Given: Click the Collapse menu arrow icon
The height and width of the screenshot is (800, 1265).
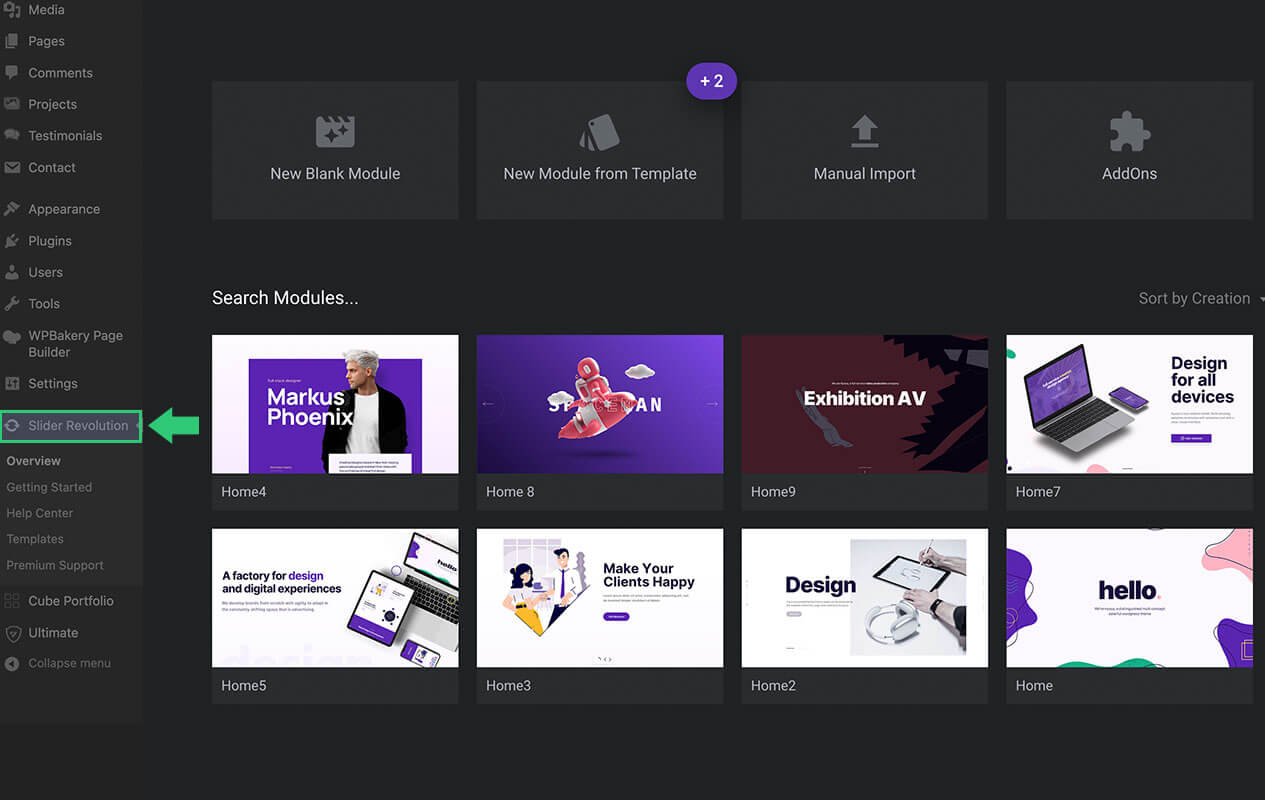Looking at the screenshot, I should [12, 664].
